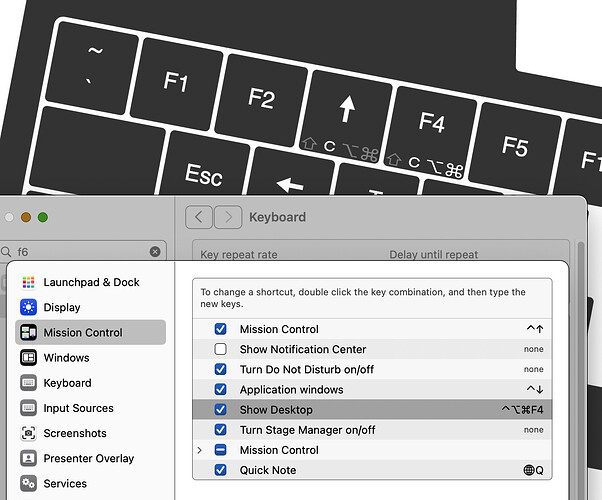Select the Quick Note row label
Viewport: 602px width, 500px height.
click(268, 470)
